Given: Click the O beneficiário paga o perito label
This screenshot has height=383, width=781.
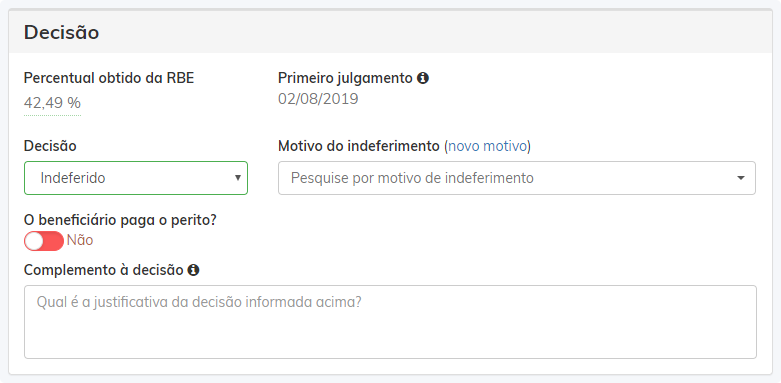Looking at the screenshot, I should point(121,221).
